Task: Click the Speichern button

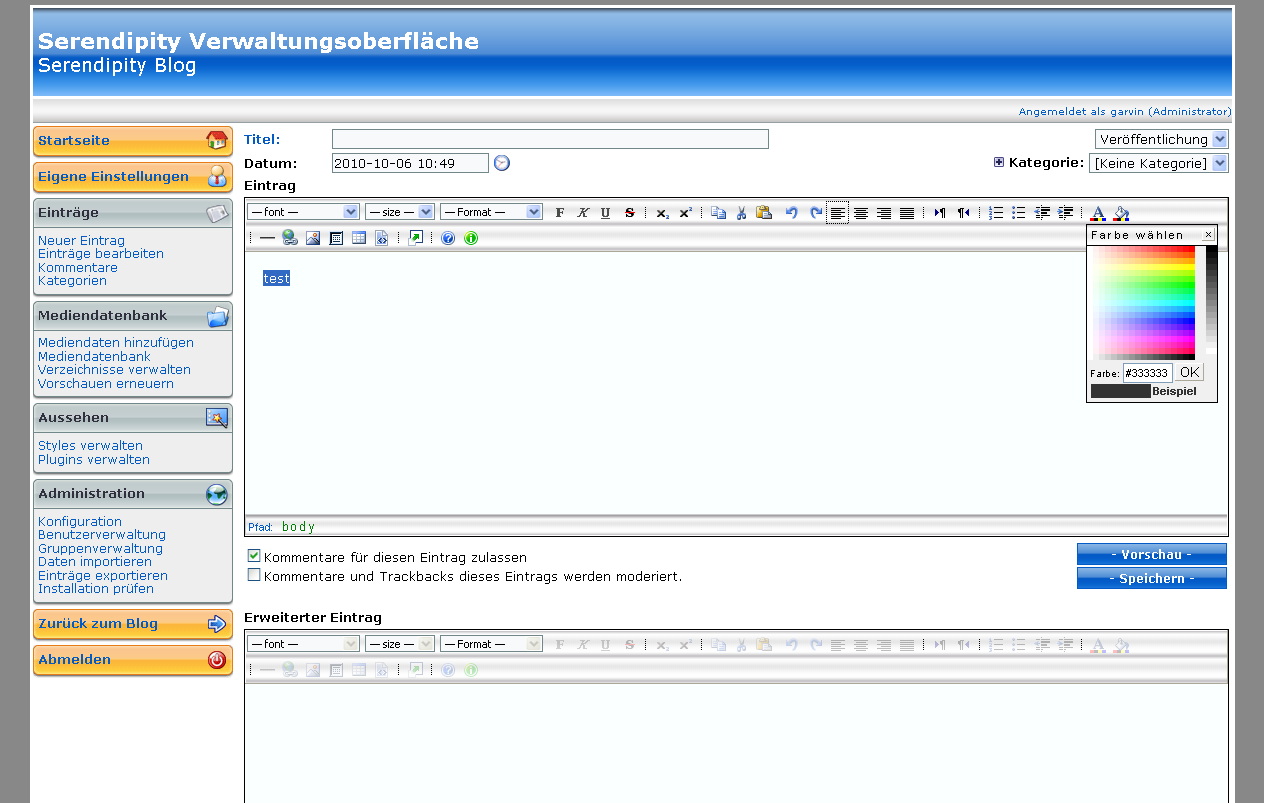Action: coord(1151,577)
